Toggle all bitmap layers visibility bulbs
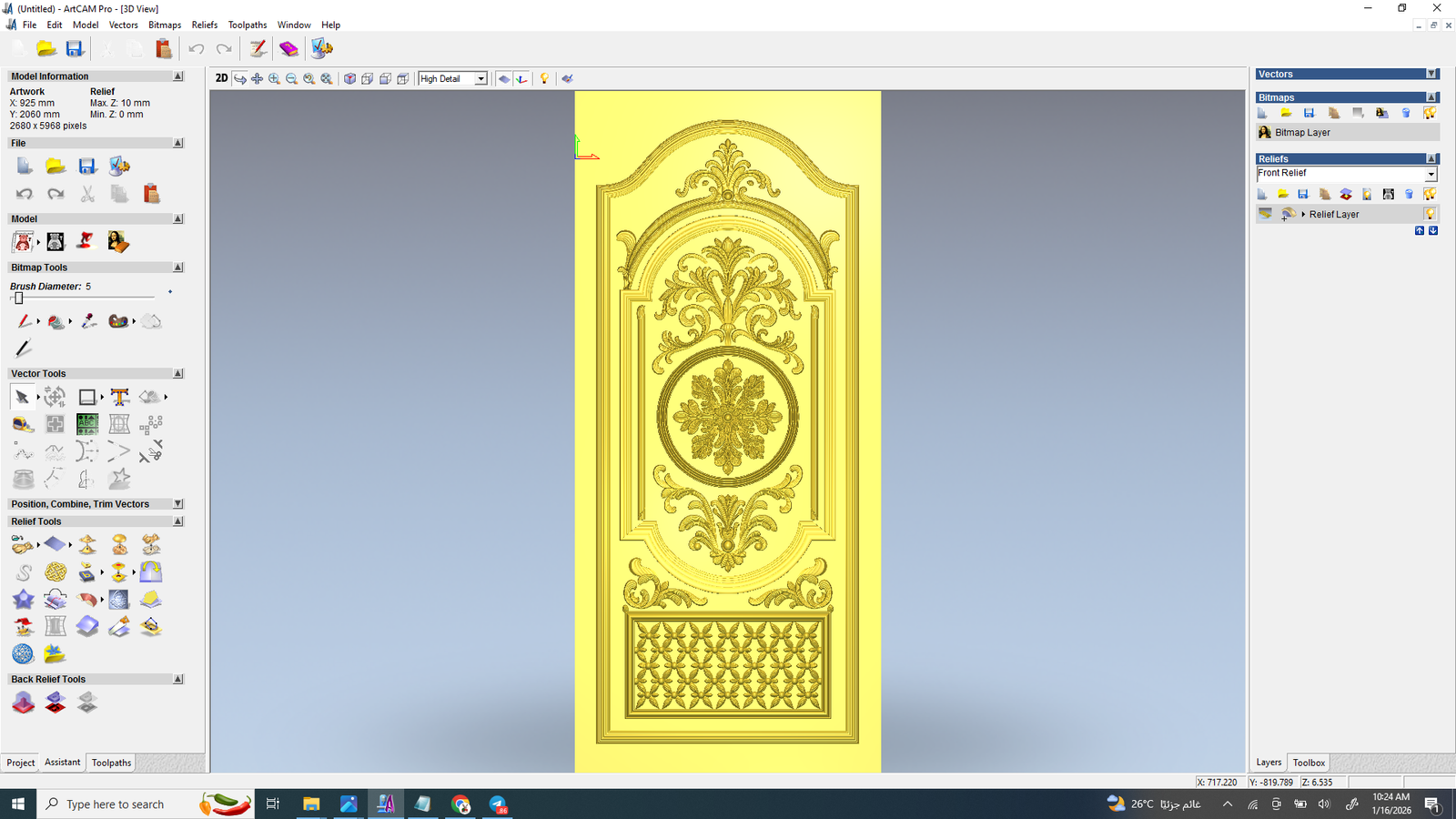 pos(1430,113)
